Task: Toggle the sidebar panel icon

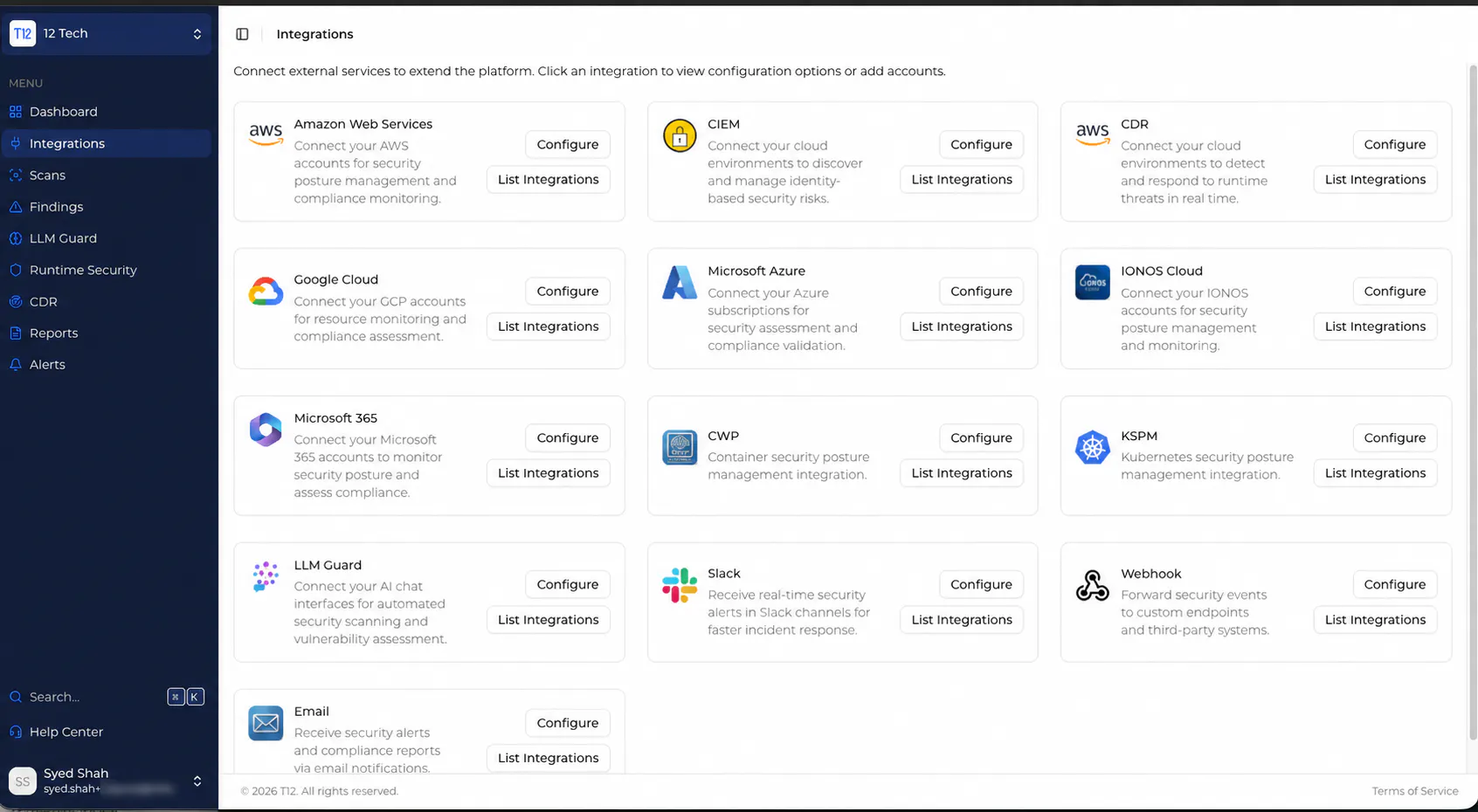Action: 243,34
